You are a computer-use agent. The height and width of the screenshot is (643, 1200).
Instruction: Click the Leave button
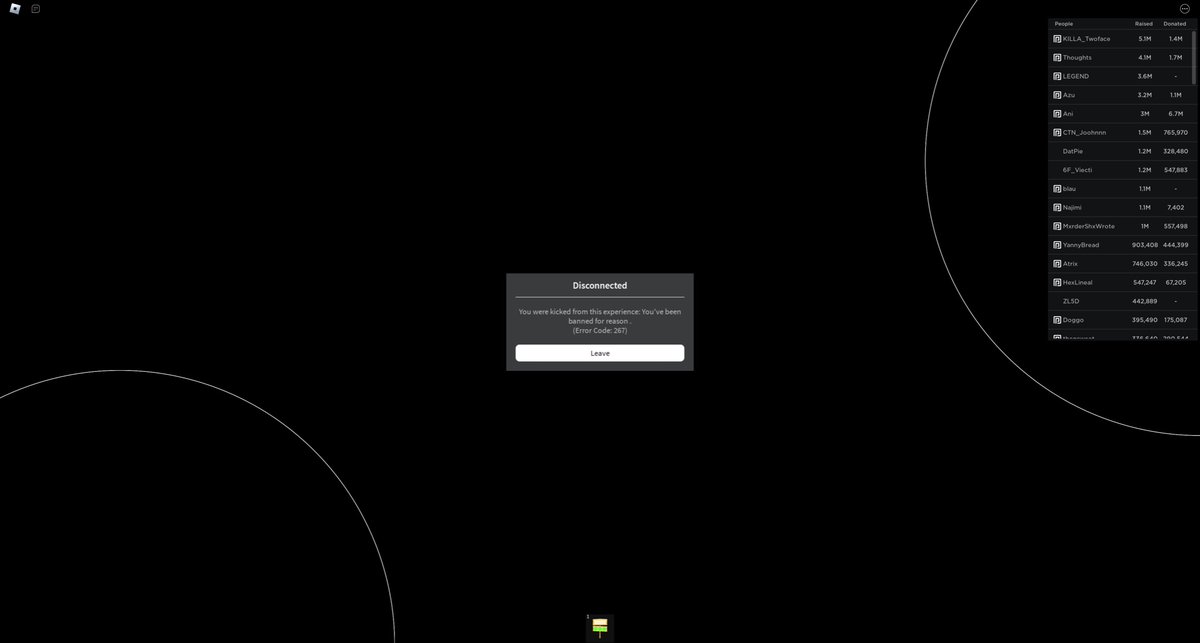[x=600, y=353]
